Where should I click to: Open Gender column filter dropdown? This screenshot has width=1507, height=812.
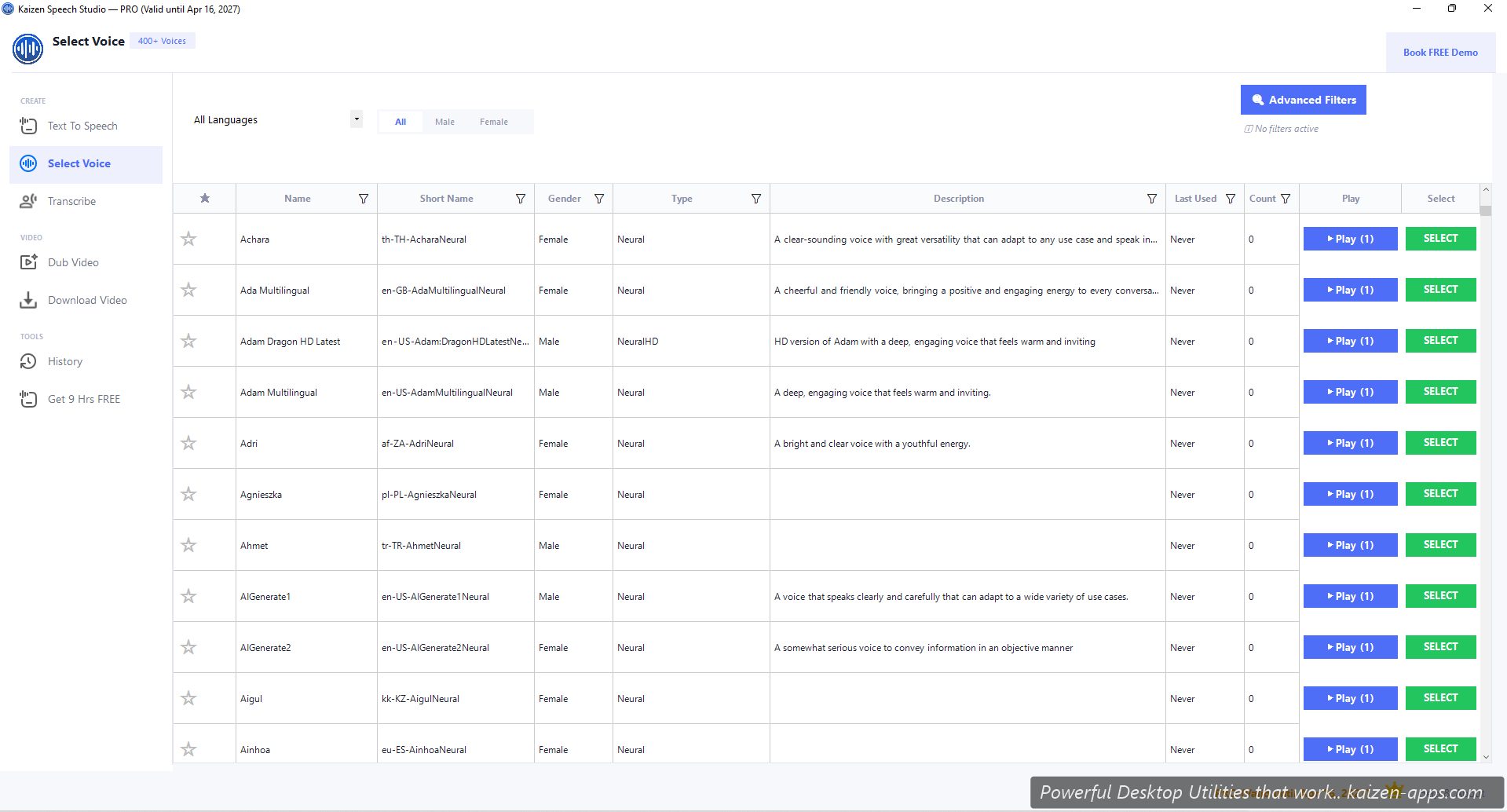tap(599, 199)
